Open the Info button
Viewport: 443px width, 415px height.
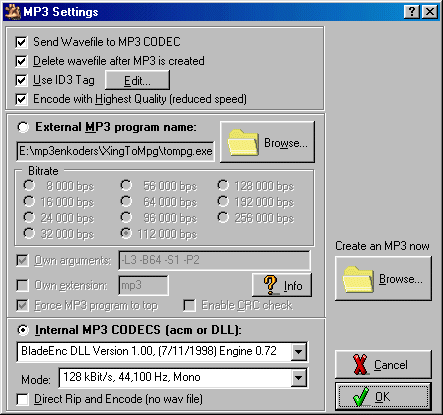pos(282,285)
